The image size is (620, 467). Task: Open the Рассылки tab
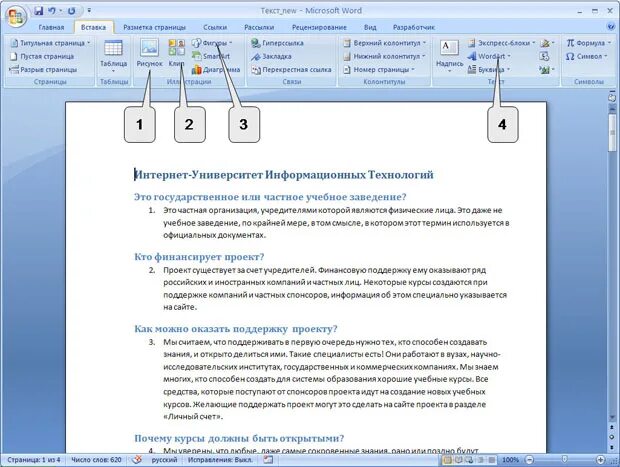[259, 27]
